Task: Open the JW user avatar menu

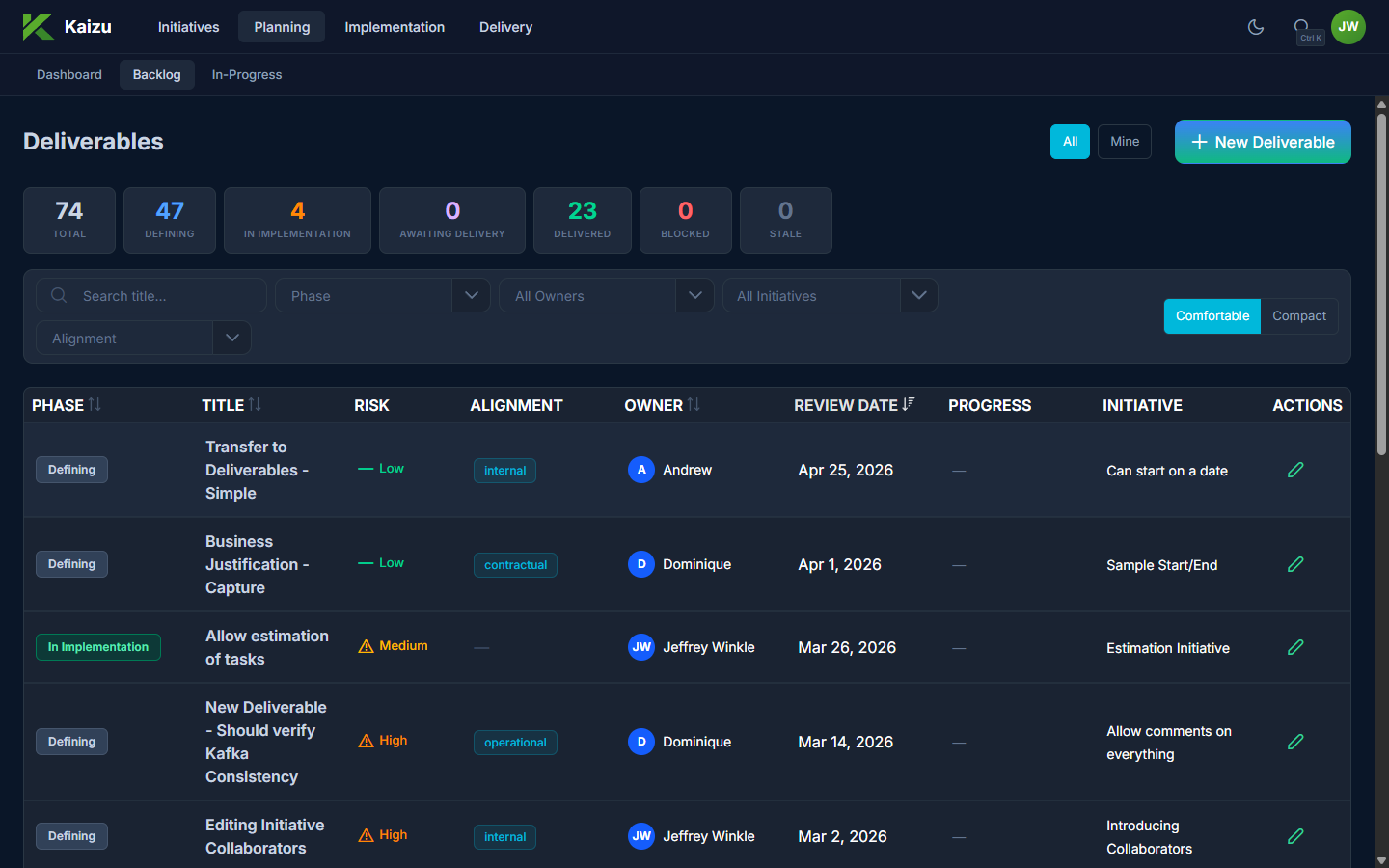Action: point(1348,27)
